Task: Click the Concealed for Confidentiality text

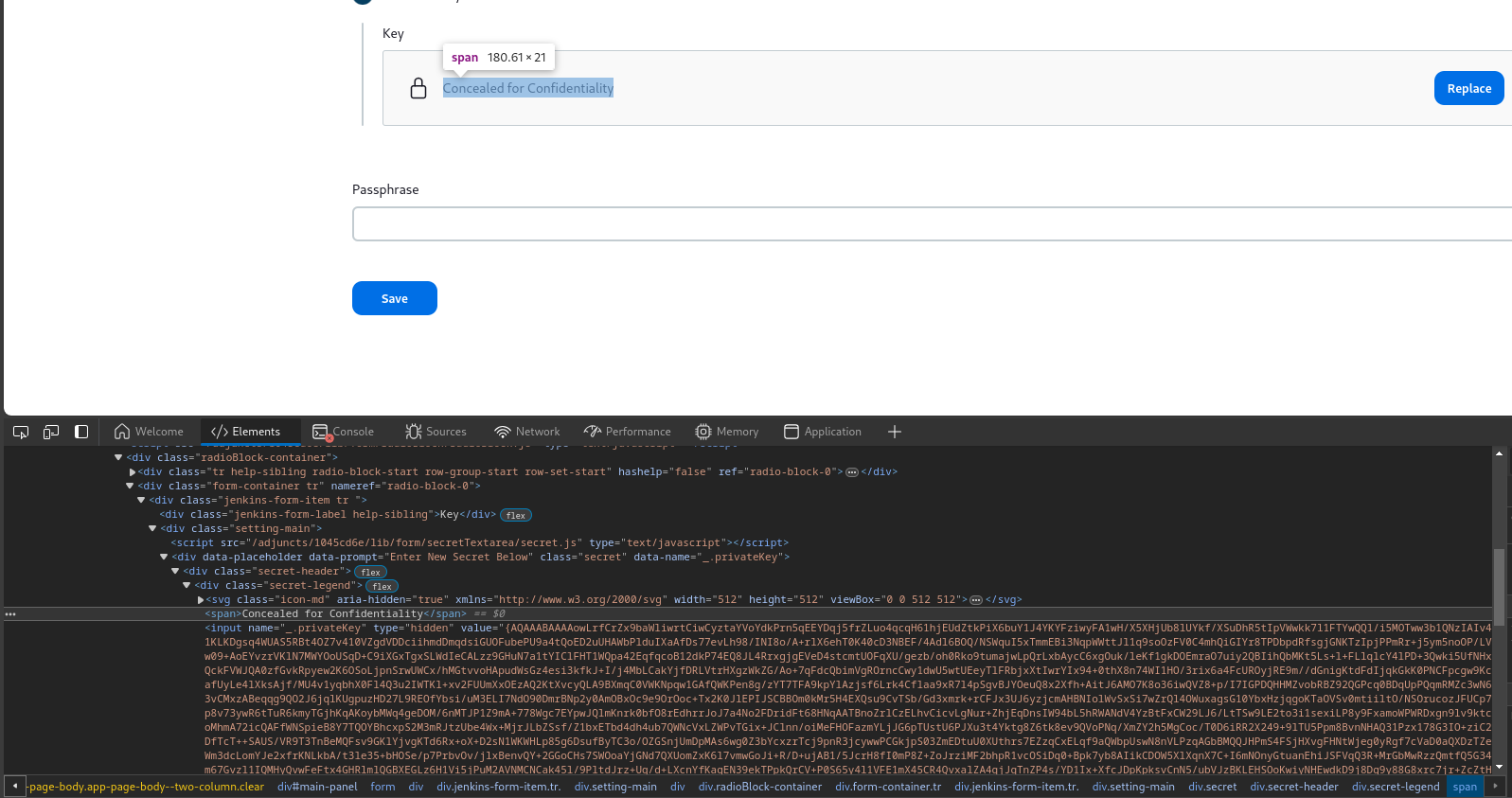Action: point(528,88)
